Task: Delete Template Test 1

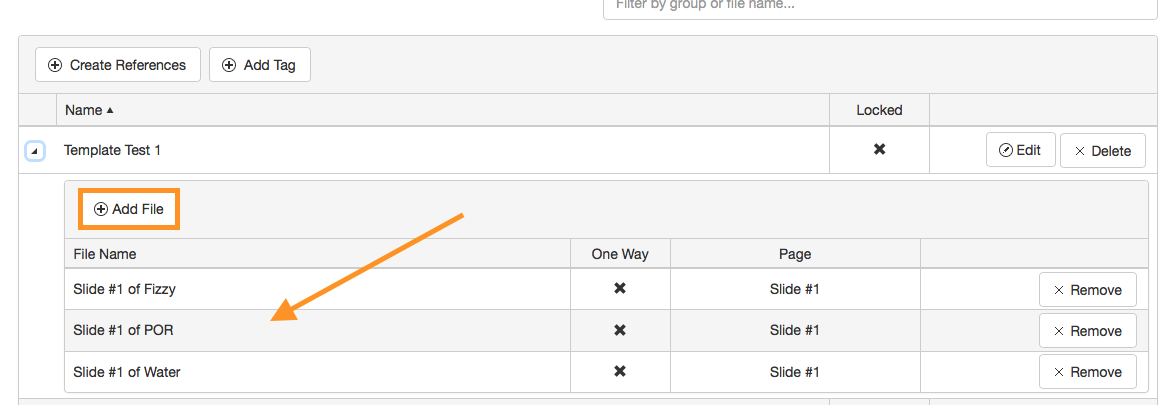Action: (x=1102, y=151)
